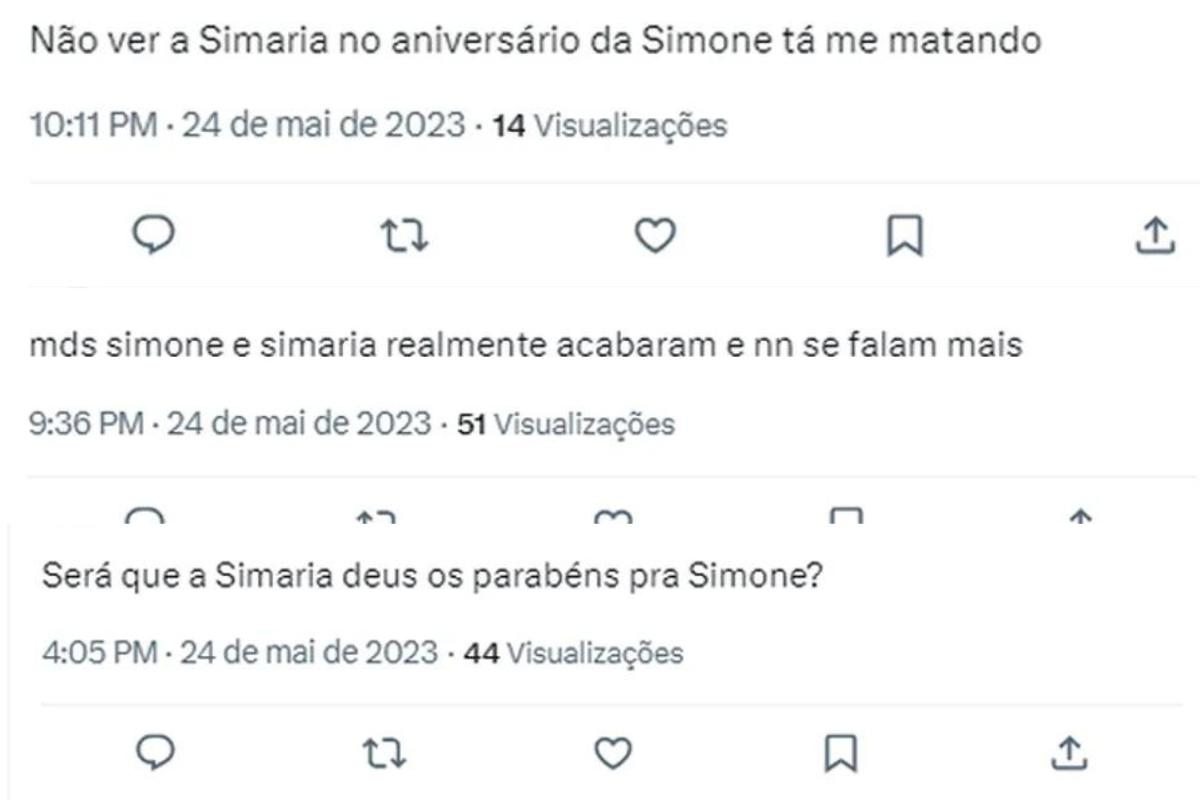Viewport: 1200px width, 800px height.
Task: Retweet the 10:11 PM tweet
Action: point(405,235)
